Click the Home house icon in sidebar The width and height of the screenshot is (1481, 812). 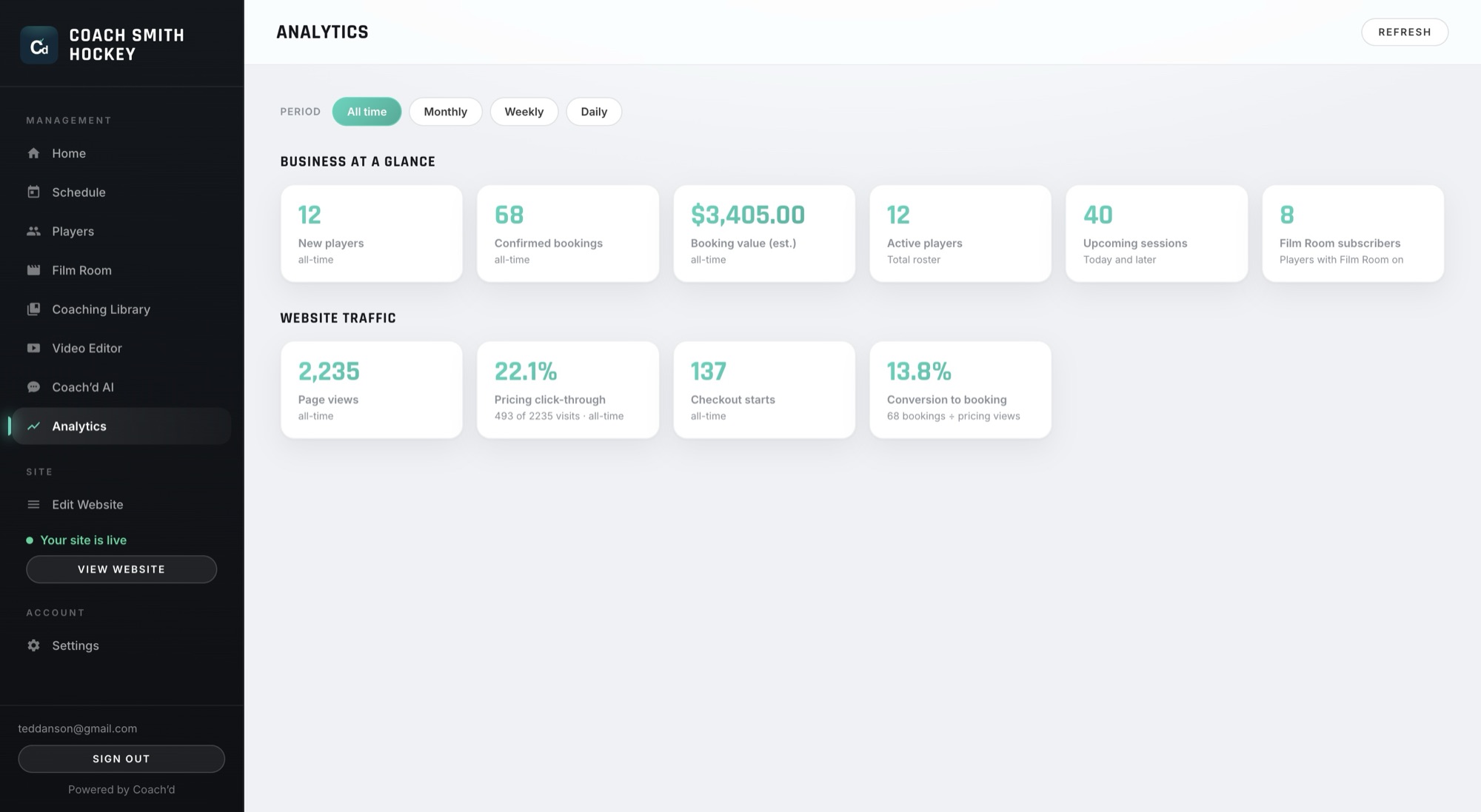33,153
